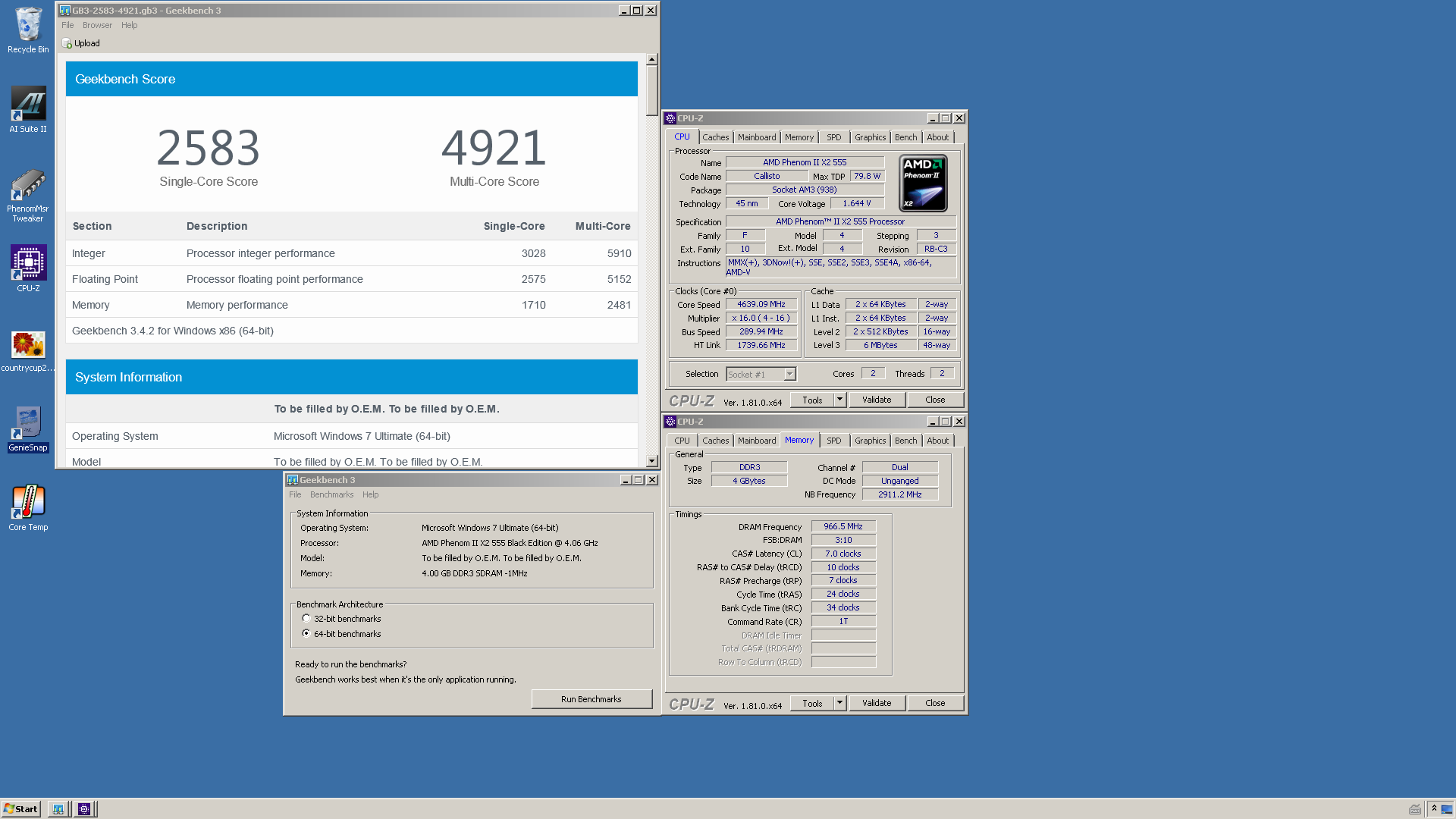The width and height of the screenshot is (1456, 819).
Task: Switch to Caches tab in upper CPU-Z
Action: click(x=715, y=137)
